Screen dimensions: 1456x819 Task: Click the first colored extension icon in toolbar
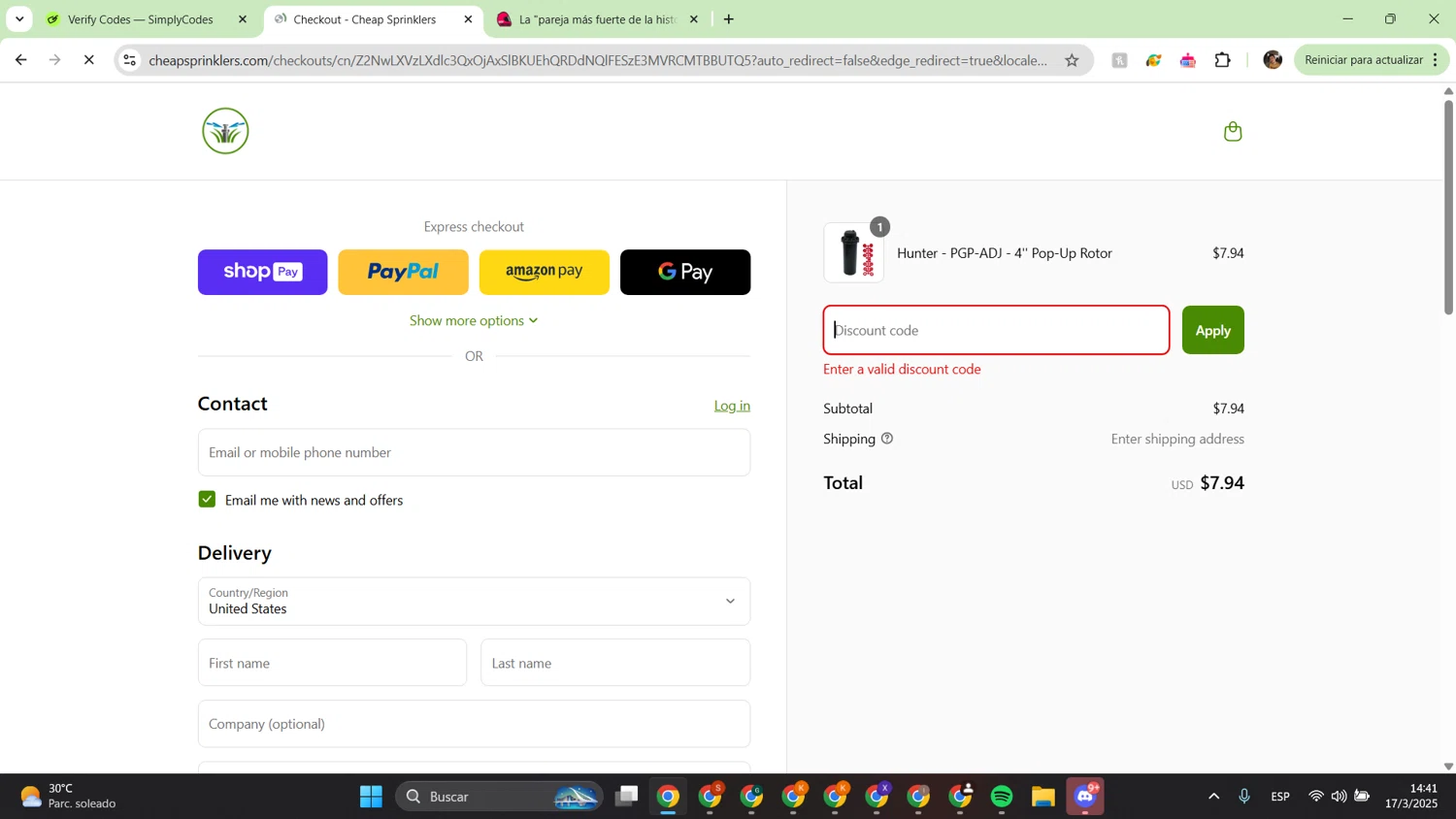tap(1153, 60)
